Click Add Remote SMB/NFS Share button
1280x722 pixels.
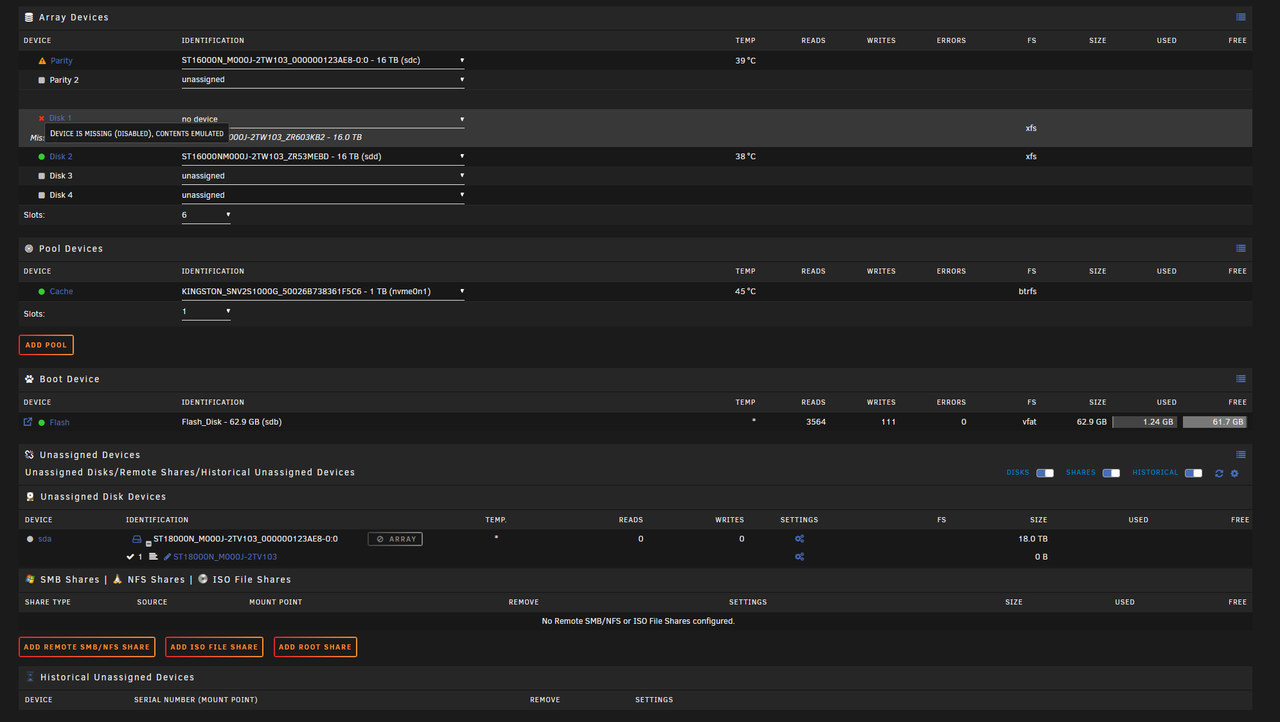point(87,647)
